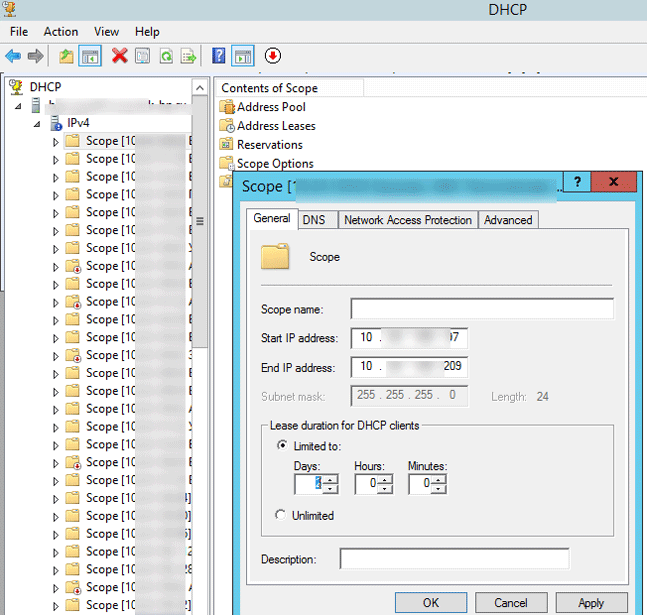Click the Cancel button
The width and height of the screenshot is (651, 615).
tap(511, 603)
